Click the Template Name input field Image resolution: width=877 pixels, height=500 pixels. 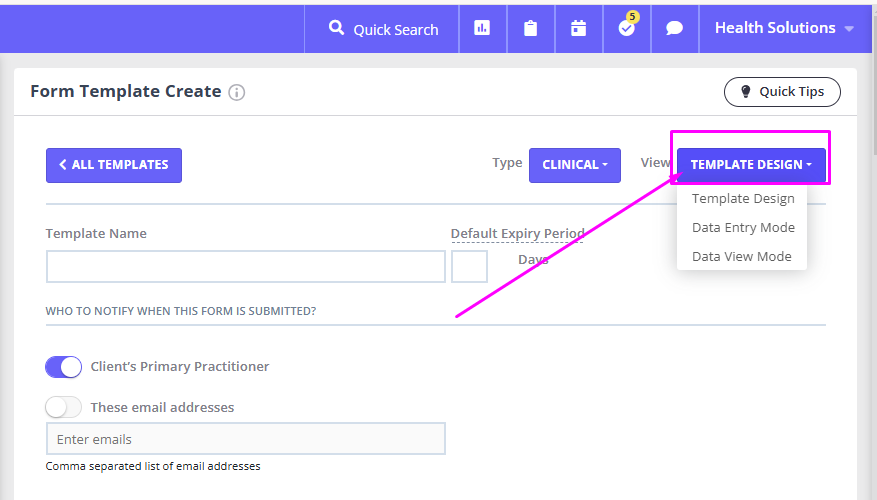[246, 266]
